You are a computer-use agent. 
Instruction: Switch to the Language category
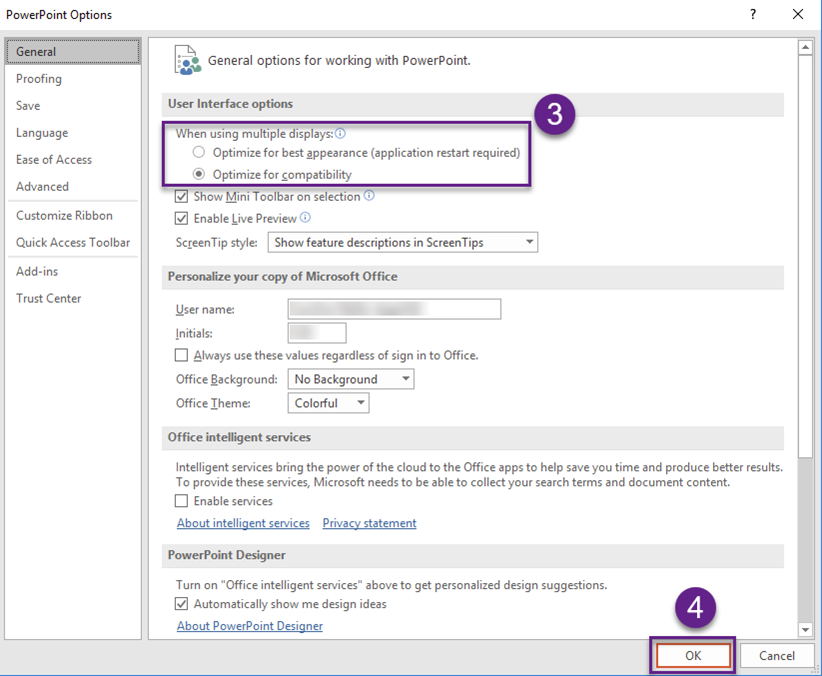pos(73,133)
